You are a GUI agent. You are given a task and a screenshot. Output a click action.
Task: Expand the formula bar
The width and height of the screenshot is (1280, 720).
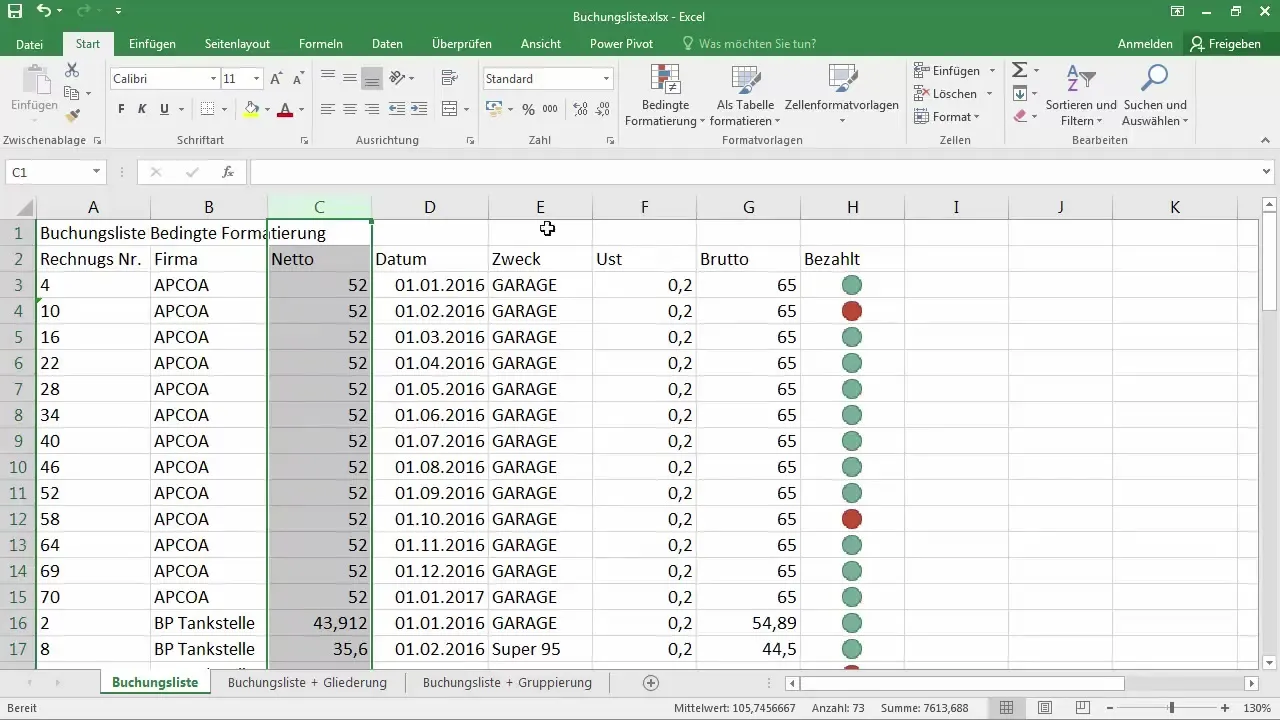pos(1268,172)
